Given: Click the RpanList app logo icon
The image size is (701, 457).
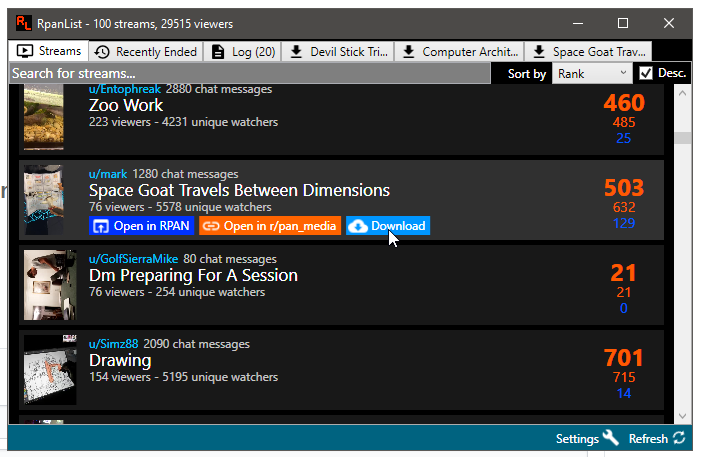Looking at the screenshot, I should [x=23, y=23].
